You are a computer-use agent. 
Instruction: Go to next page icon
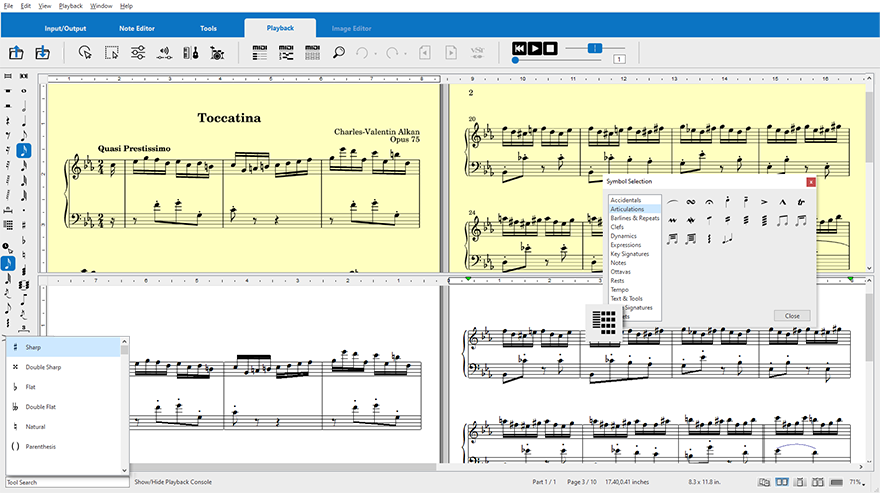coord(451,53)
